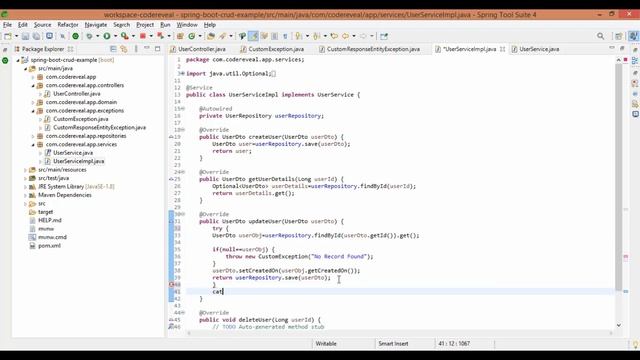Screen dimensions: 640x360
Task: Click the Toggle Mark Occurrences highlighted icon
Action: click(253, 36)
